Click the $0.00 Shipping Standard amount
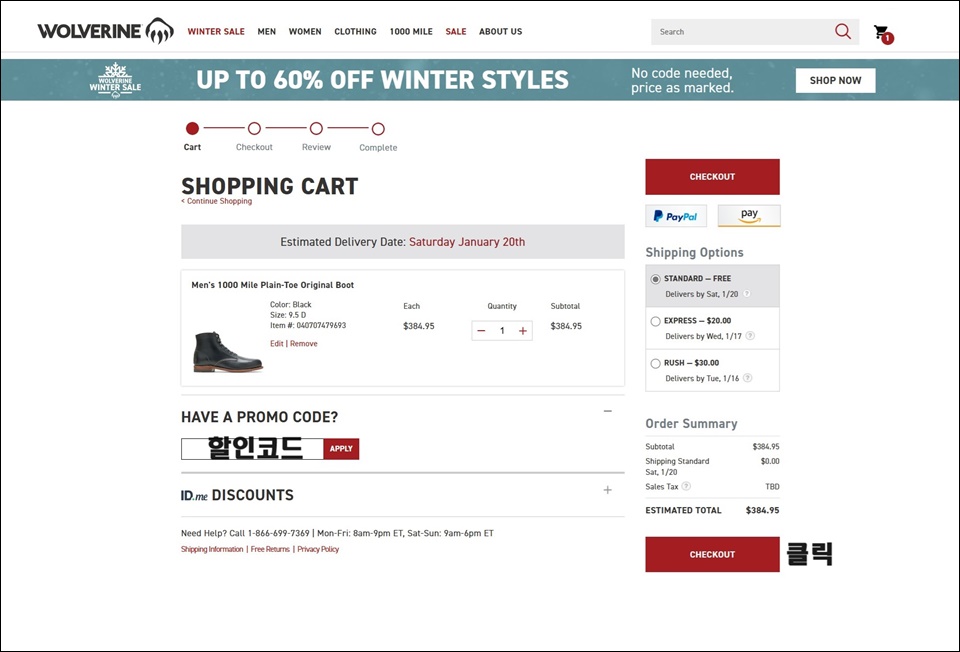This screenshot has width=960, height=652. point(770,461)
